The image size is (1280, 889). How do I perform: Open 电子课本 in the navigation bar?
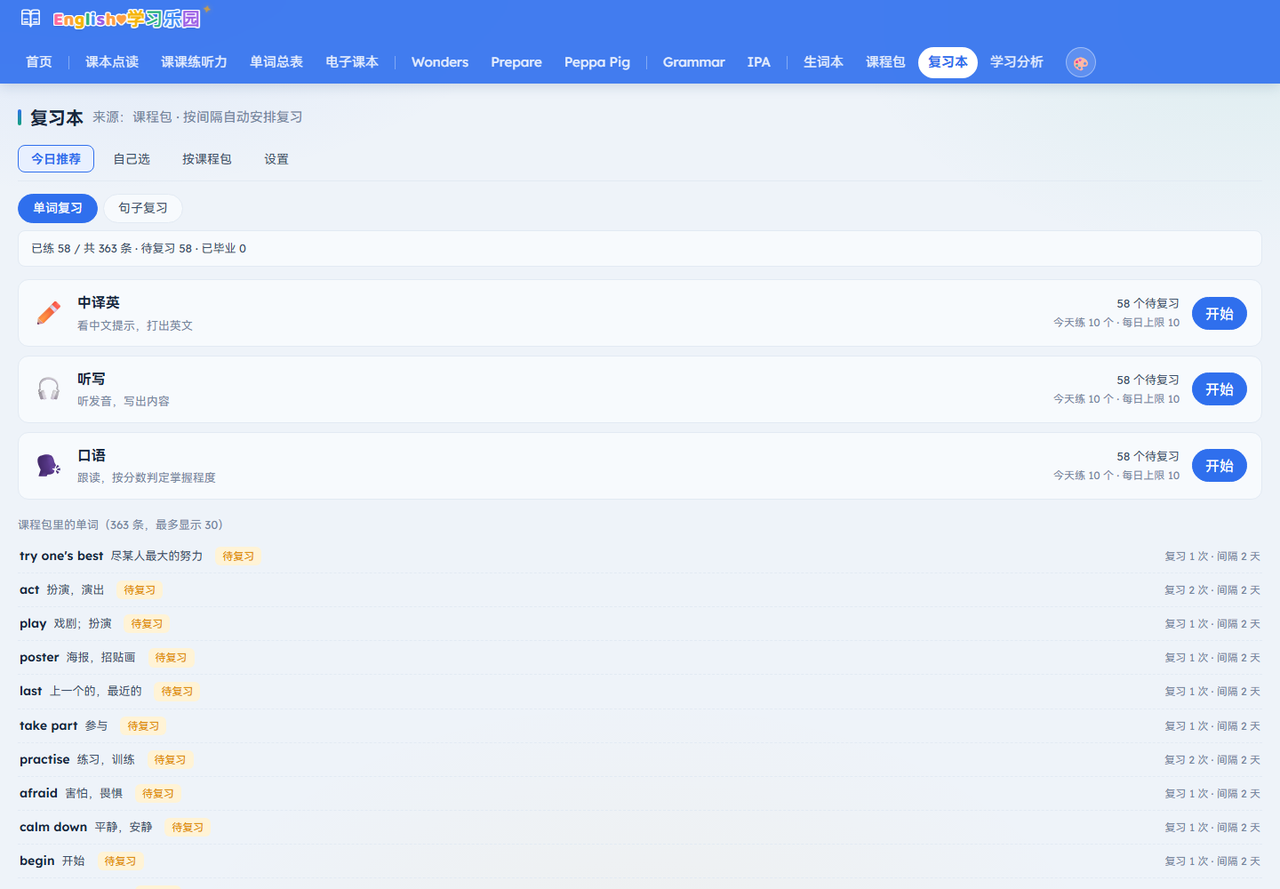point(352,62)
